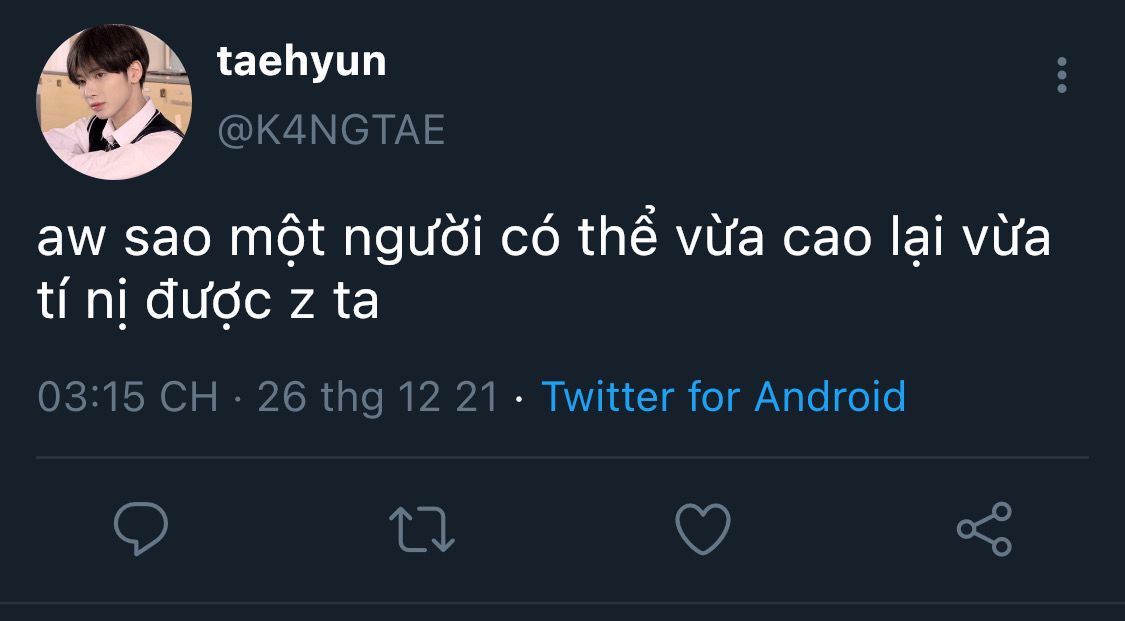This screenshot has width=1125, height=621.
Task: Retweet this post using the arrows icon
Action: [x=422, y=529]
